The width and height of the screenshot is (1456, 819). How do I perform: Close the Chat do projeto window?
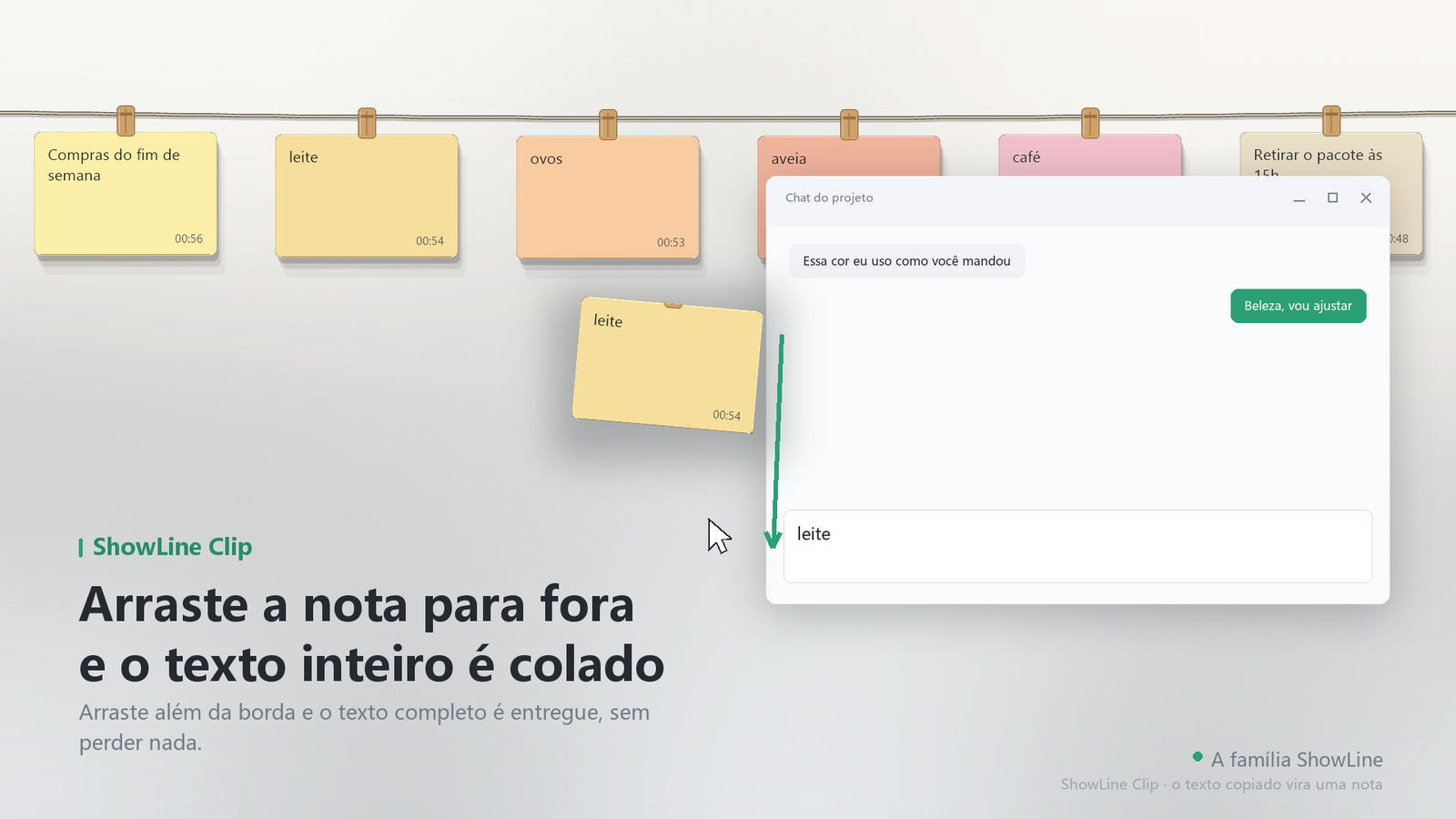1366,198
